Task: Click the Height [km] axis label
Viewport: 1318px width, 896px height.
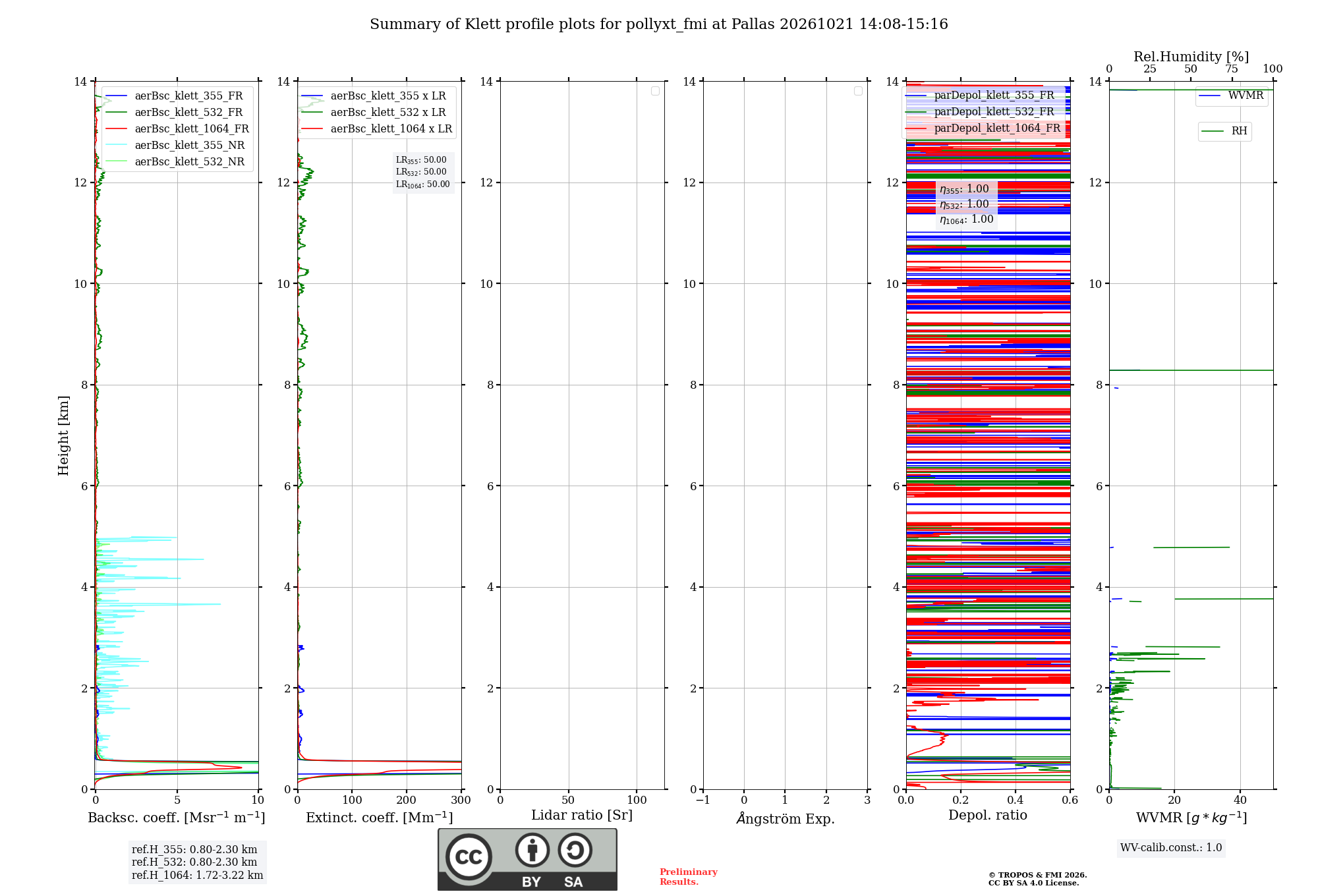Action: (63, 435)
